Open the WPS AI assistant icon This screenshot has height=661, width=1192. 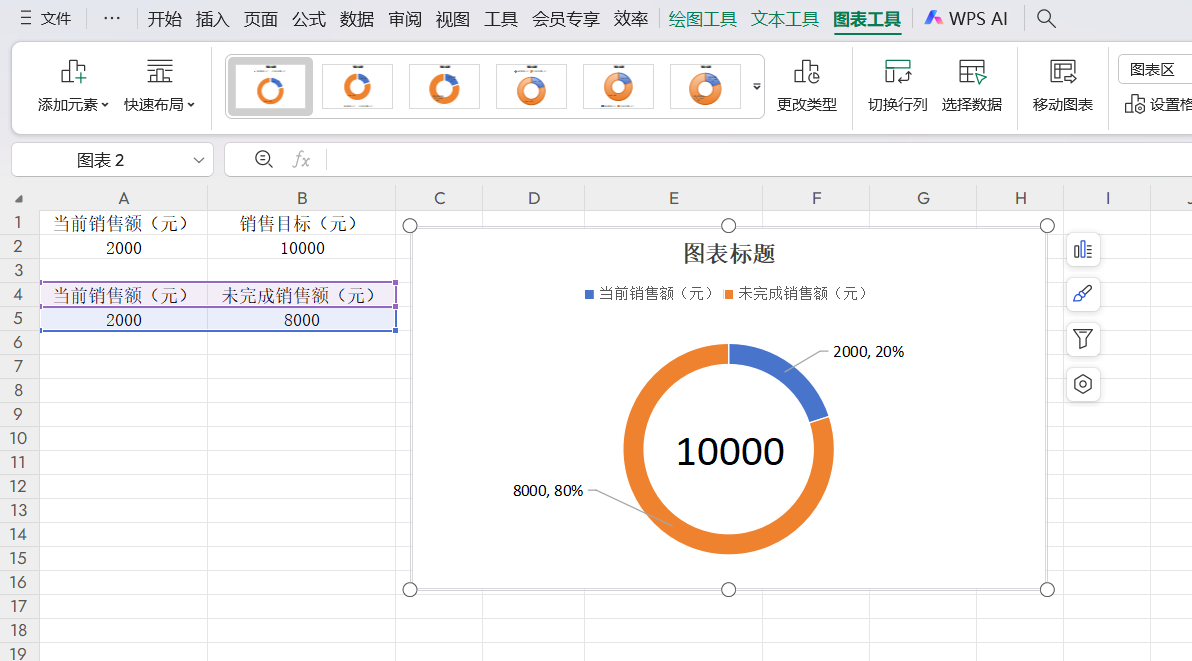pyautogui.click(x=964, y=17)
